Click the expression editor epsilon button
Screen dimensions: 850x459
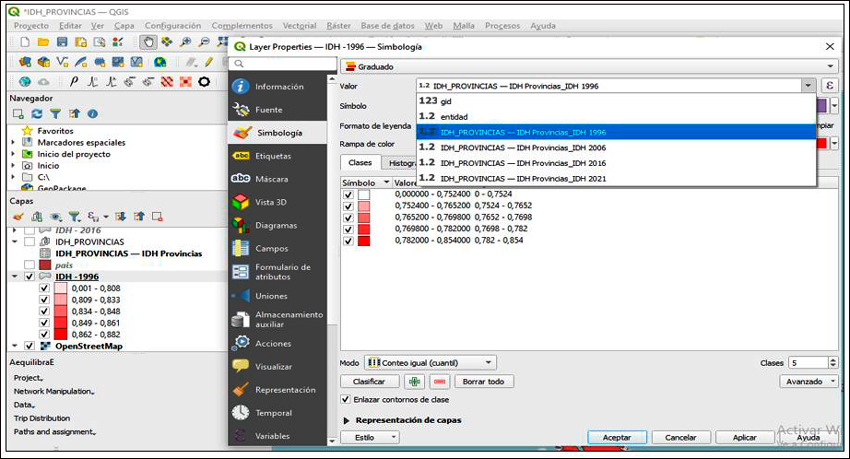(x=829, y=87)
